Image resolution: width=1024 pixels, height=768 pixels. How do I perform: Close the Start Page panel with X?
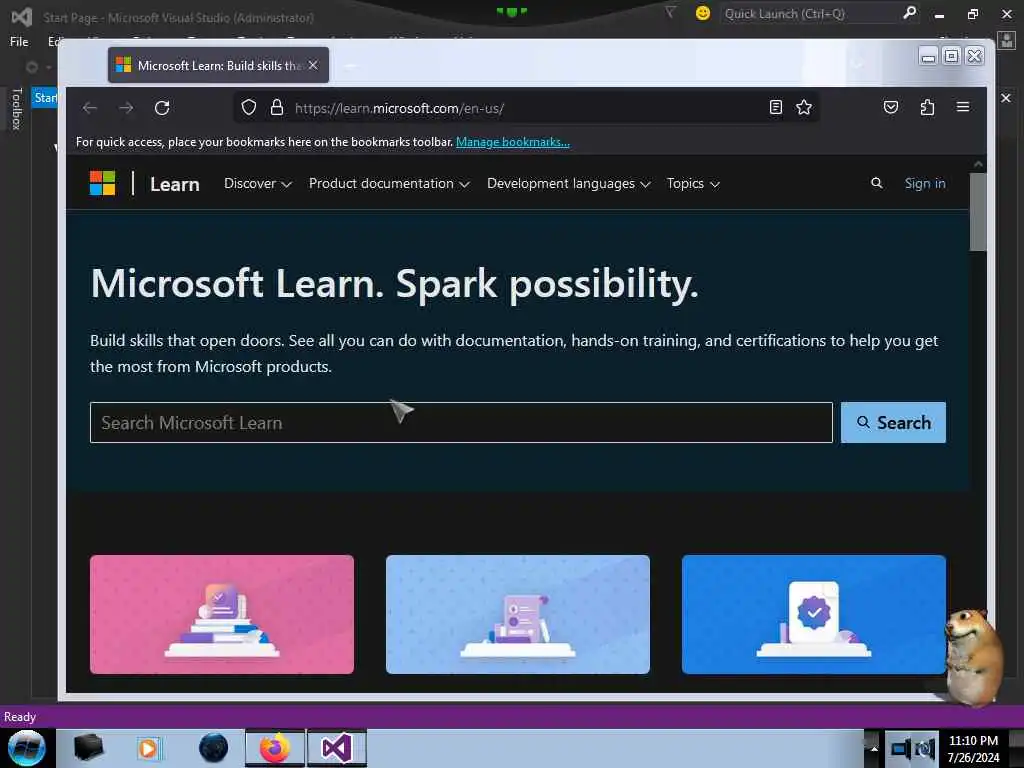[1006, 98]
